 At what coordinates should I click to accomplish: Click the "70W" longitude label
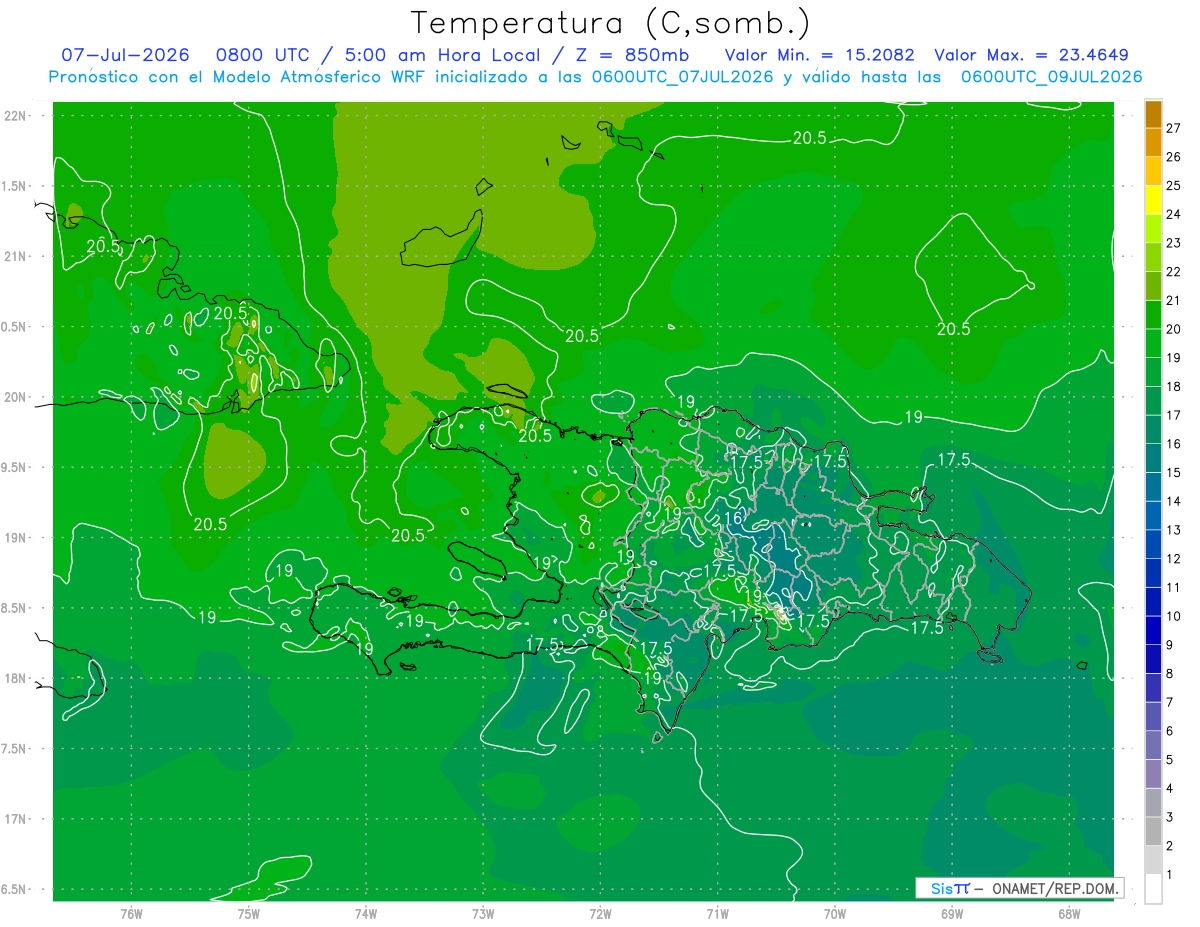pos(835,914)
